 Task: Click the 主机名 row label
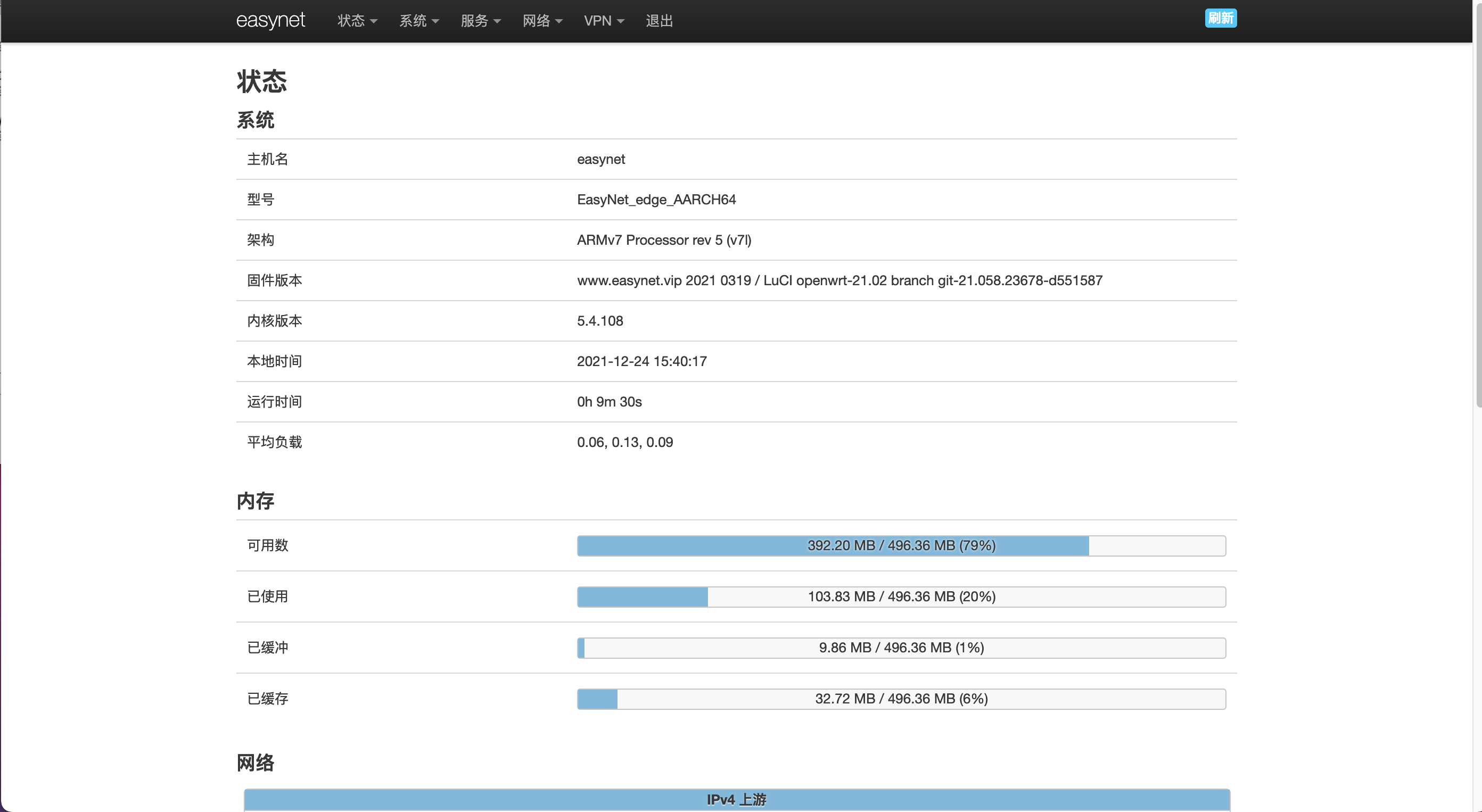[268, 159]
